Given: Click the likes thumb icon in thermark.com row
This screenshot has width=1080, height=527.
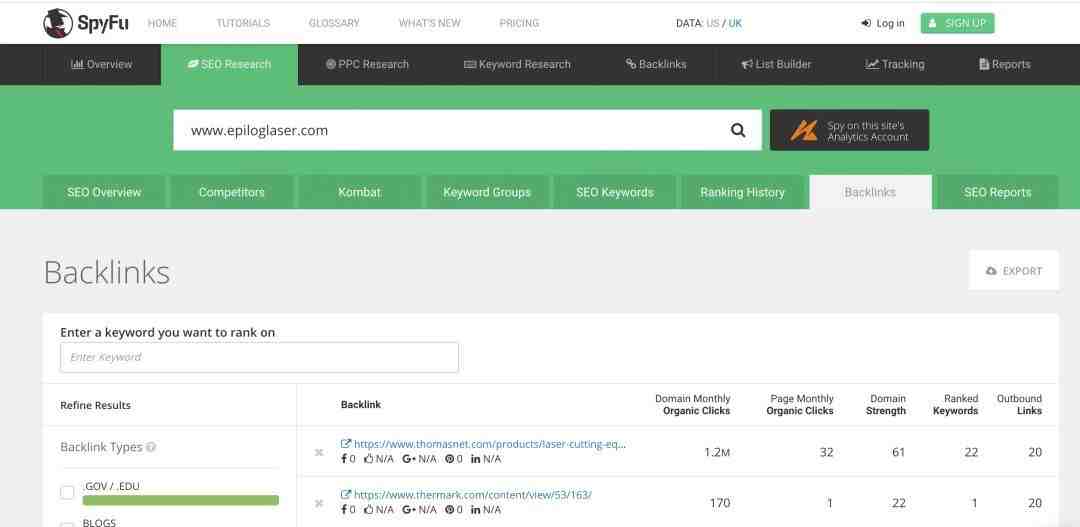Looking at the screenshot, I should point(368,510).
